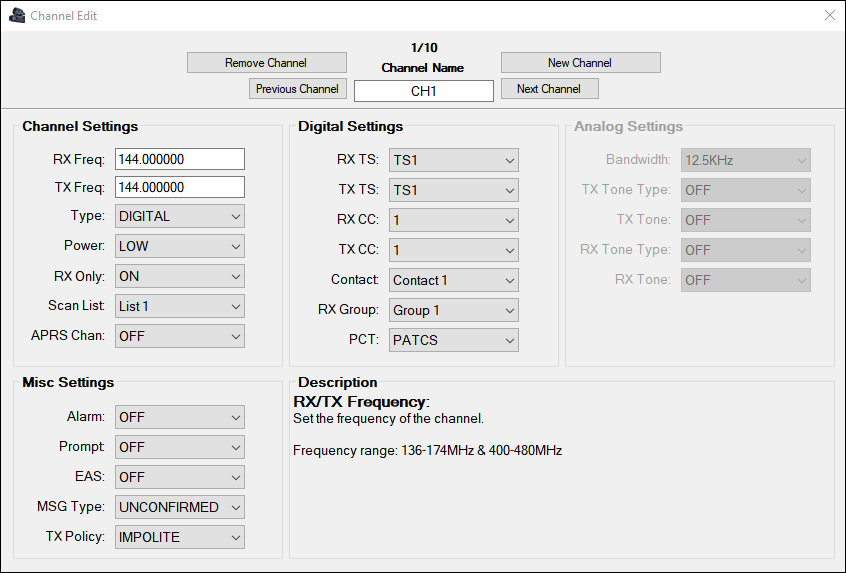Open the Scan List dropdown
Image resolution: width=846 pixels, height=573 pixels.
click(180, 306)
